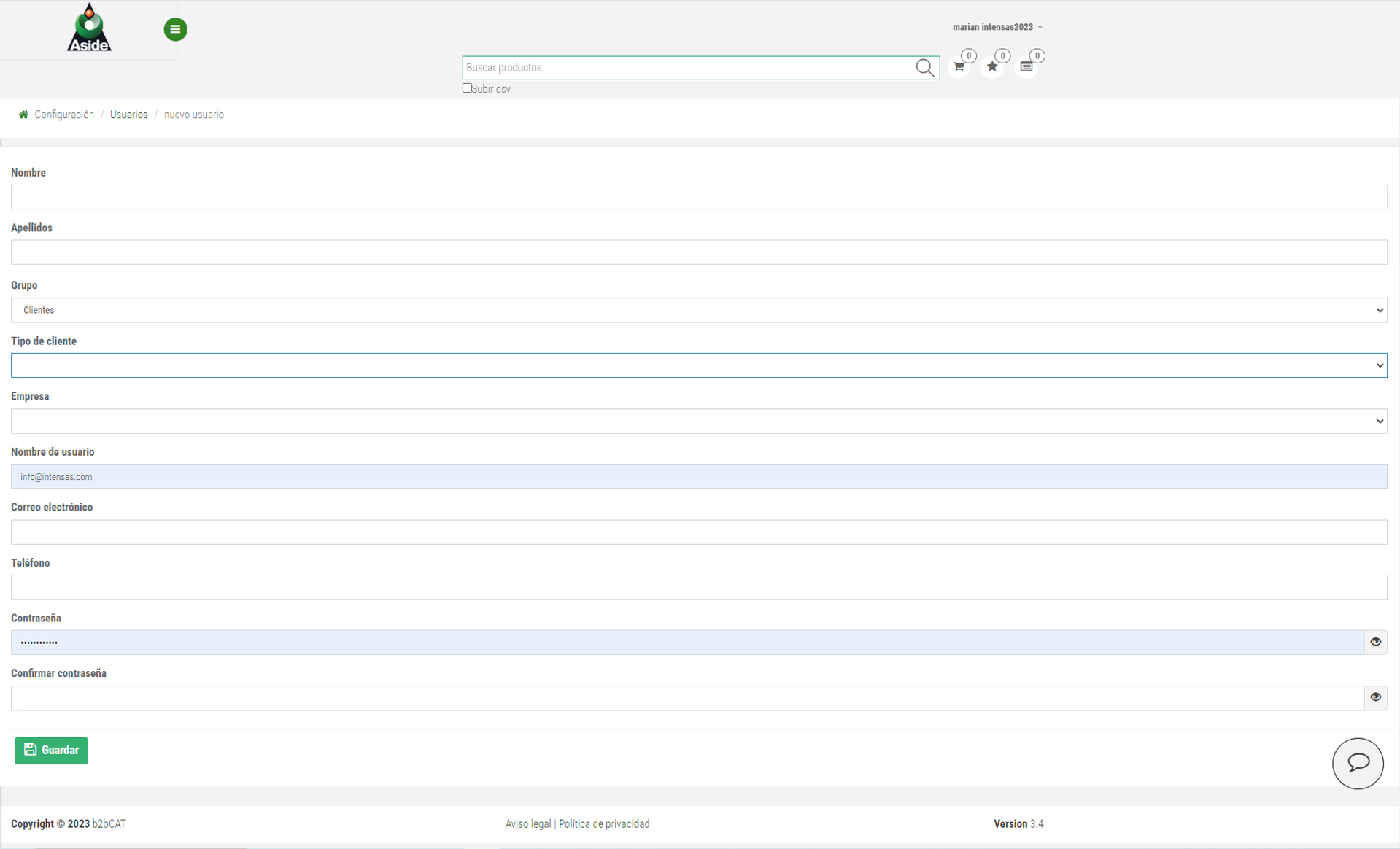Image resolution: width=1400 pixels, height=849 pixels.
Task: Open the Empresa dropdown
Action: click(698, 421)
